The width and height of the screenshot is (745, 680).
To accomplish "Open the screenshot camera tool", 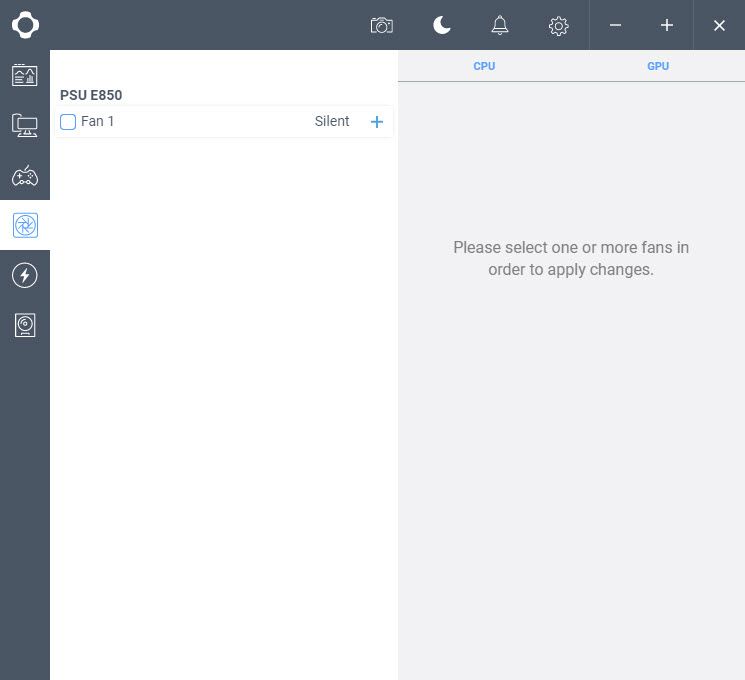I will click(x=382, y=25).
